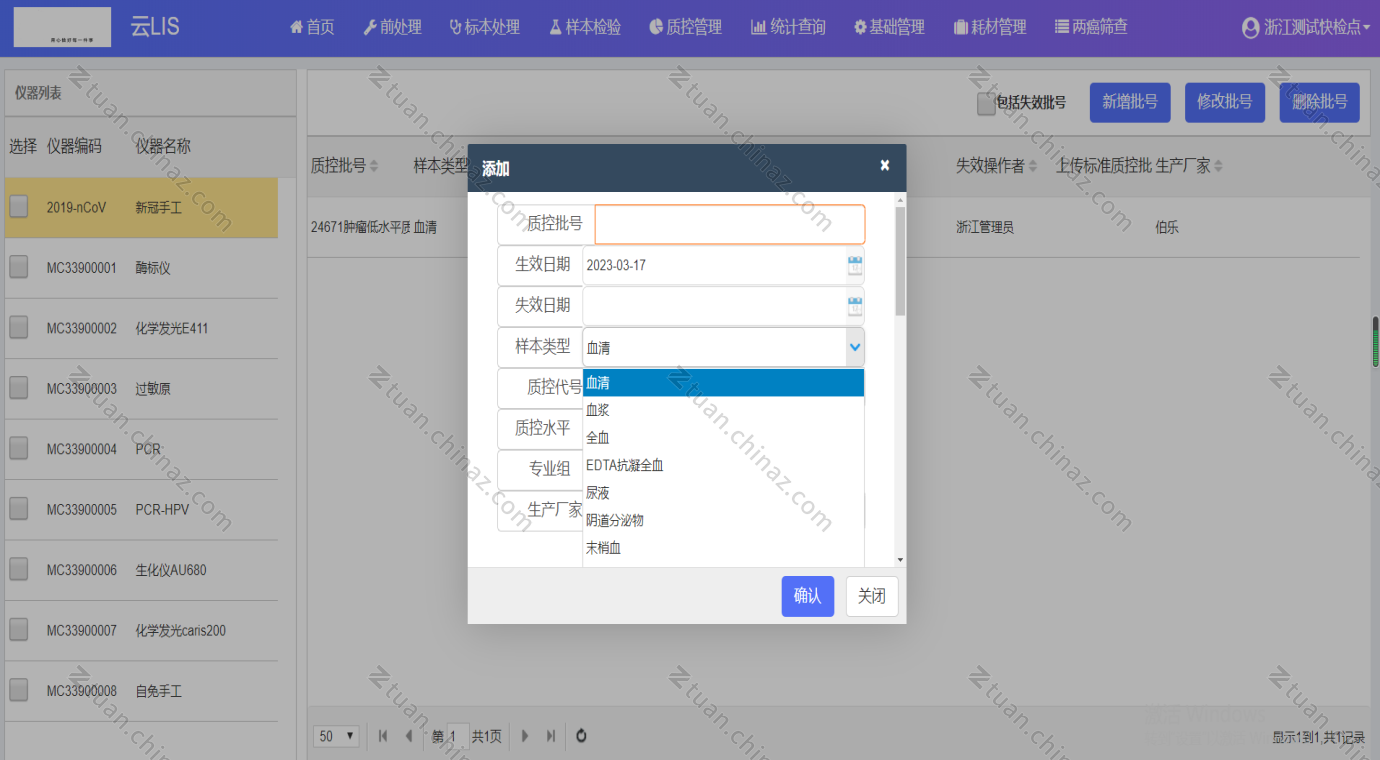
Task: Check the MC33900006 生化仪AU680 checkbox
Action: [x=19, y=570]
